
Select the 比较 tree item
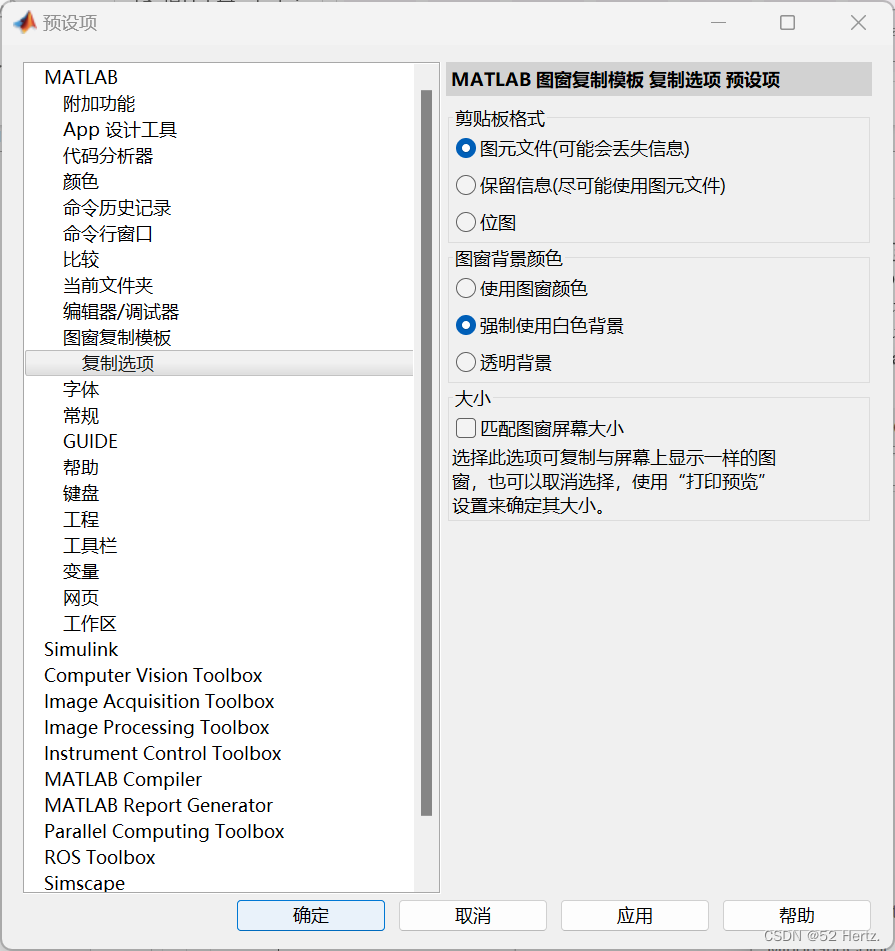click(81, 260)
